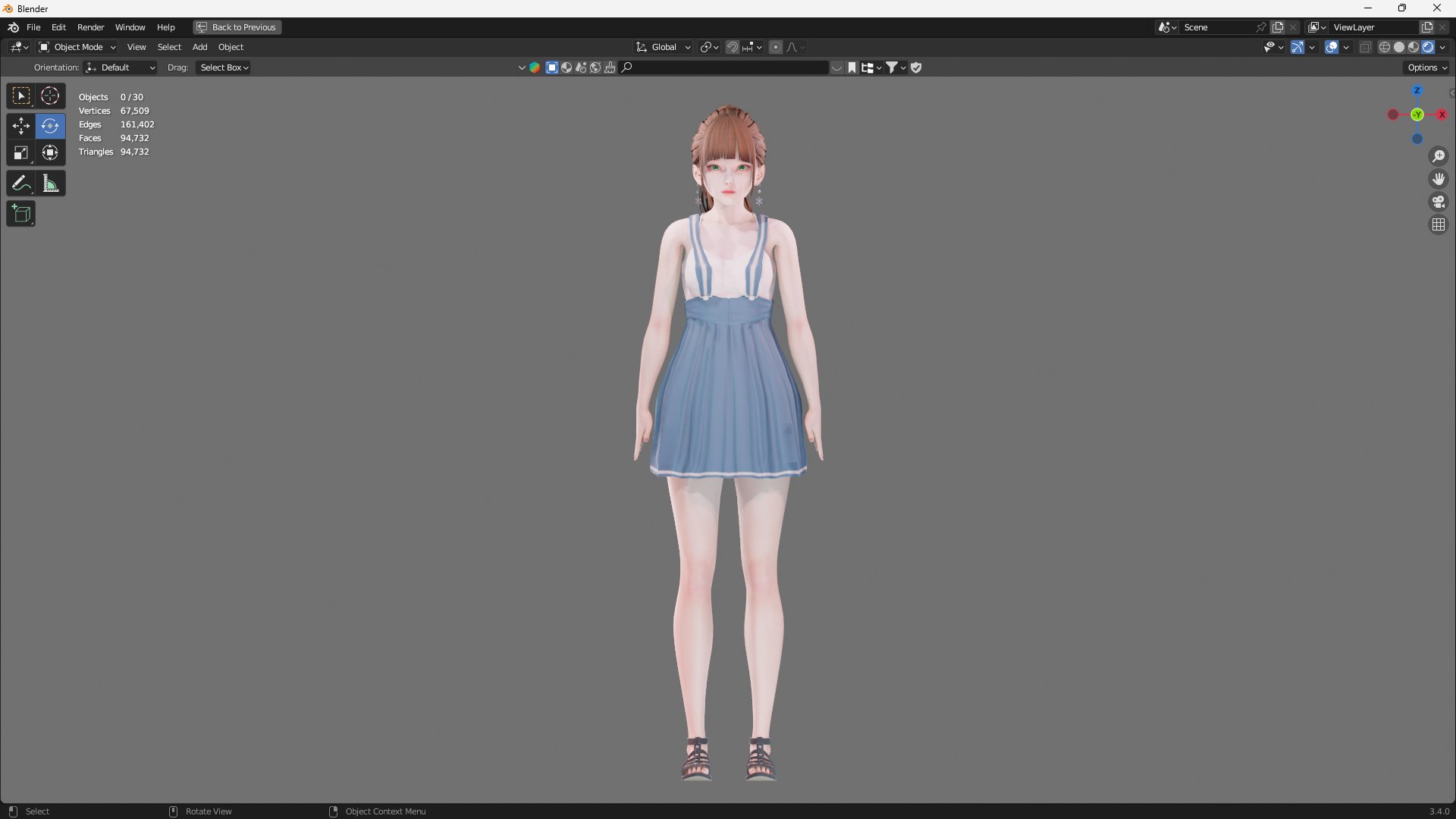1456x819 pixels.
Task: Switch to orthographic grid view icon
Action: [x=1439, y=224]
